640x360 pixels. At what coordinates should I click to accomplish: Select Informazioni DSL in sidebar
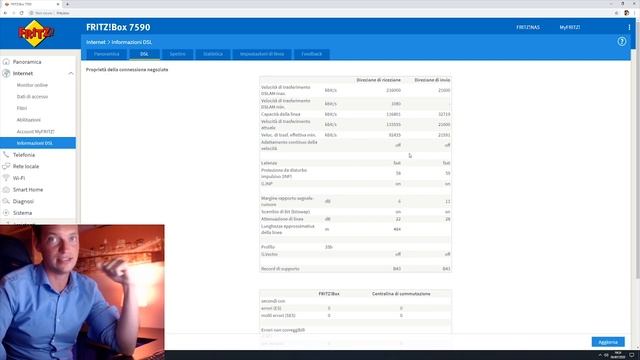(x=38, y=143)
